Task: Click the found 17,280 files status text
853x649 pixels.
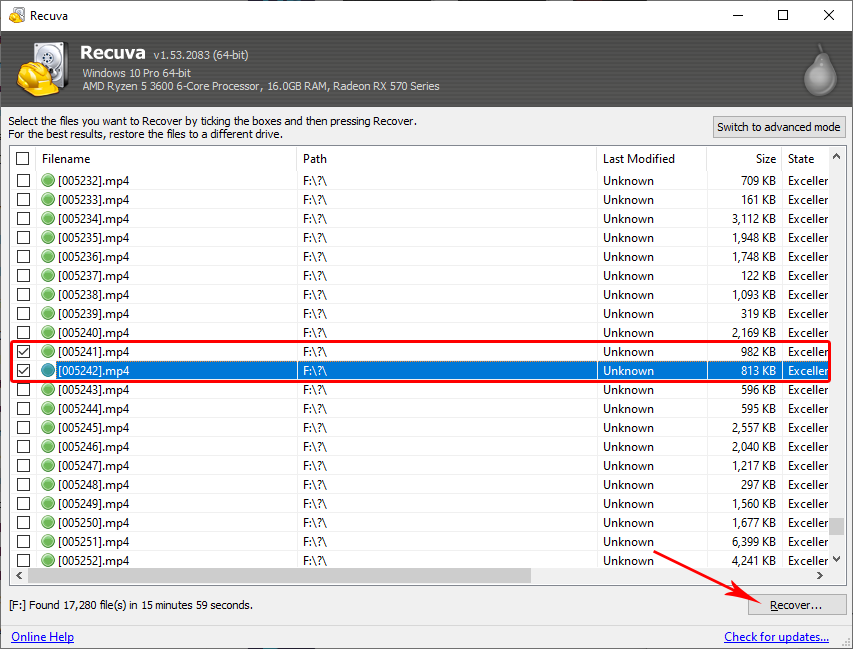Action: coord(131,605)
